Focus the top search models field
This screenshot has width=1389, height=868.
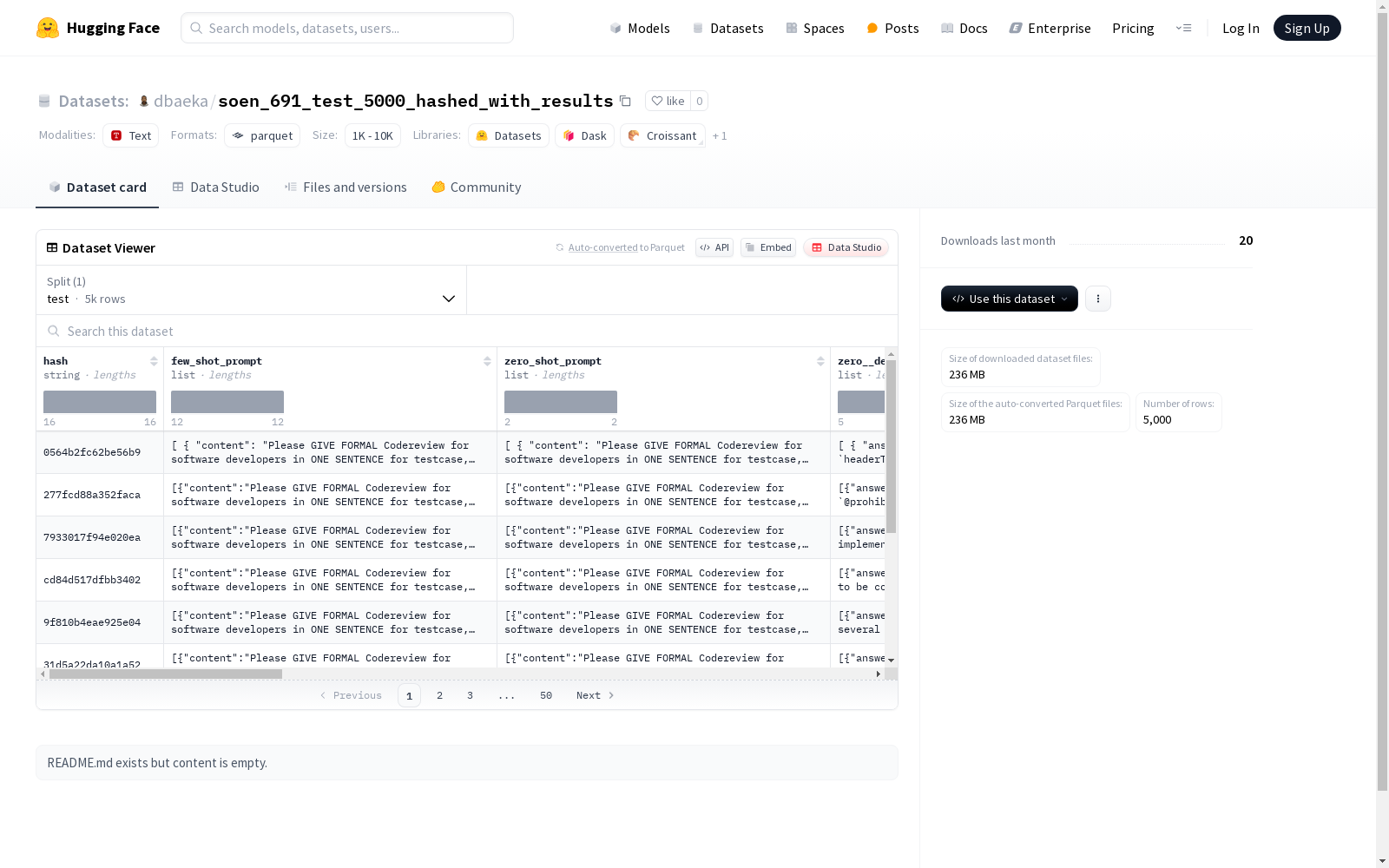(x=347, y=28)
